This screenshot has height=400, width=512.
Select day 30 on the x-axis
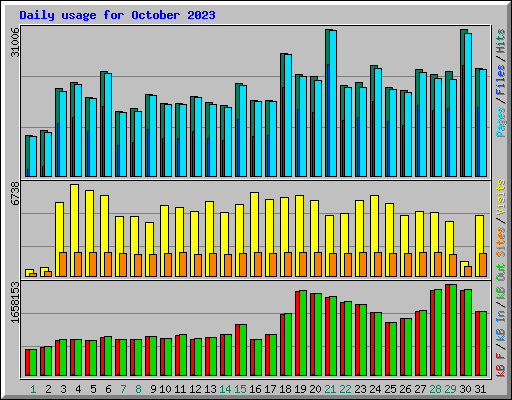coord(465,389)
